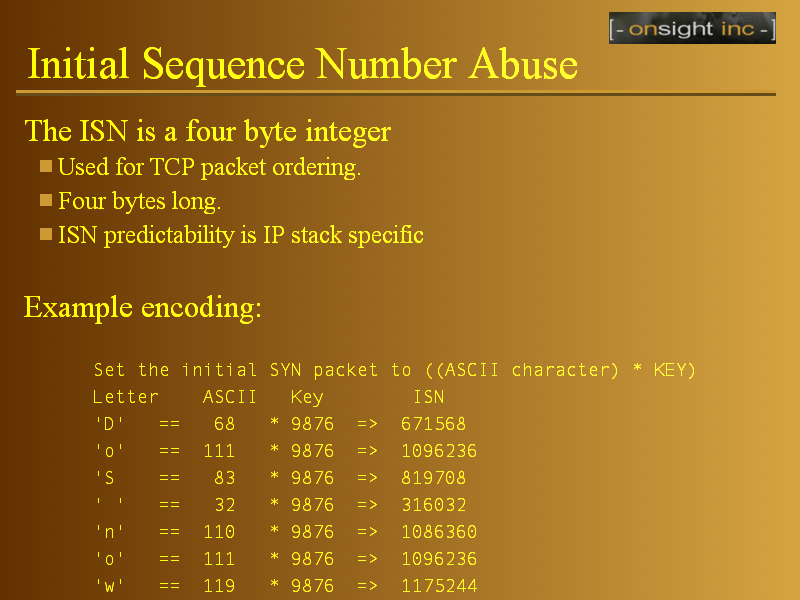Click the ISN value 1086360
Viewport: 800px width, 600px height.
click(x=439, y=532)
